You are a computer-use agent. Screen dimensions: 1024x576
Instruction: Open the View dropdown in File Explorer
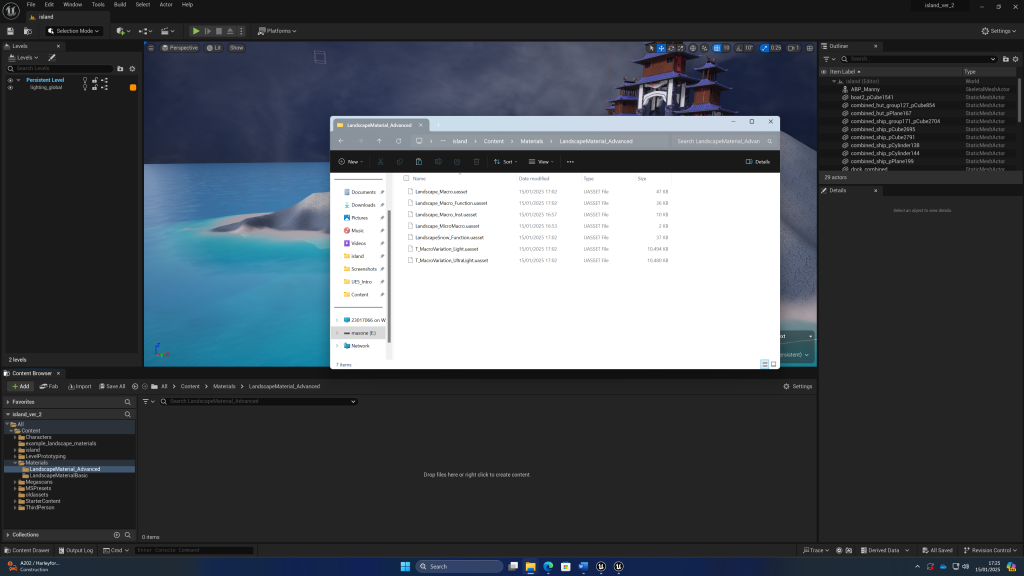pyautogui.click(x=541, y=162)
